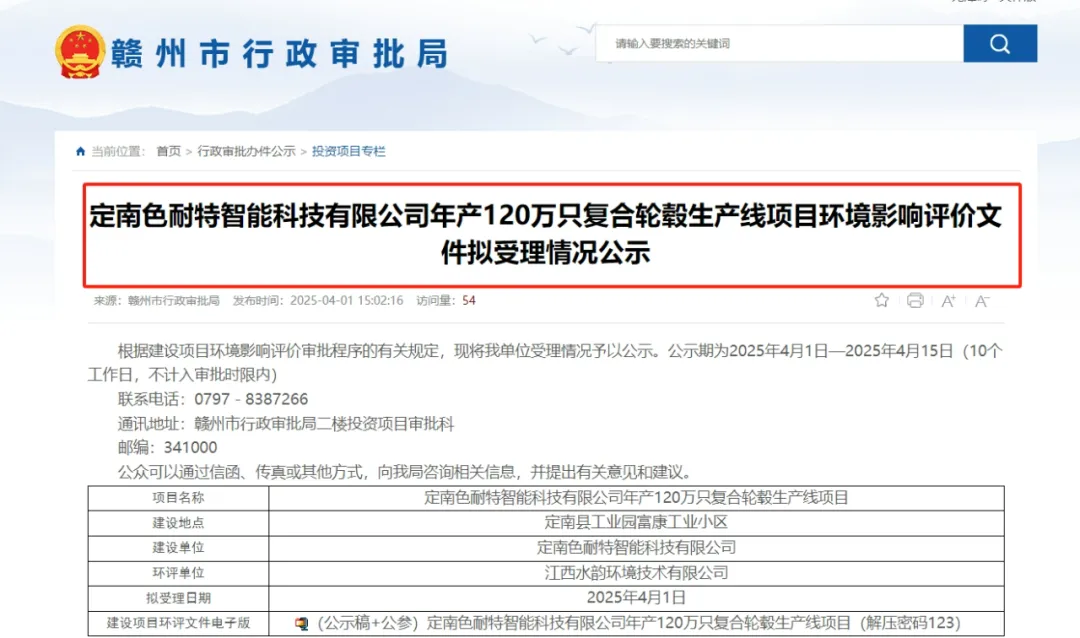The height and width of the screenshot is (638, 1080).
Task: Bookmark the article with the star icon
Action: [882, 300]
